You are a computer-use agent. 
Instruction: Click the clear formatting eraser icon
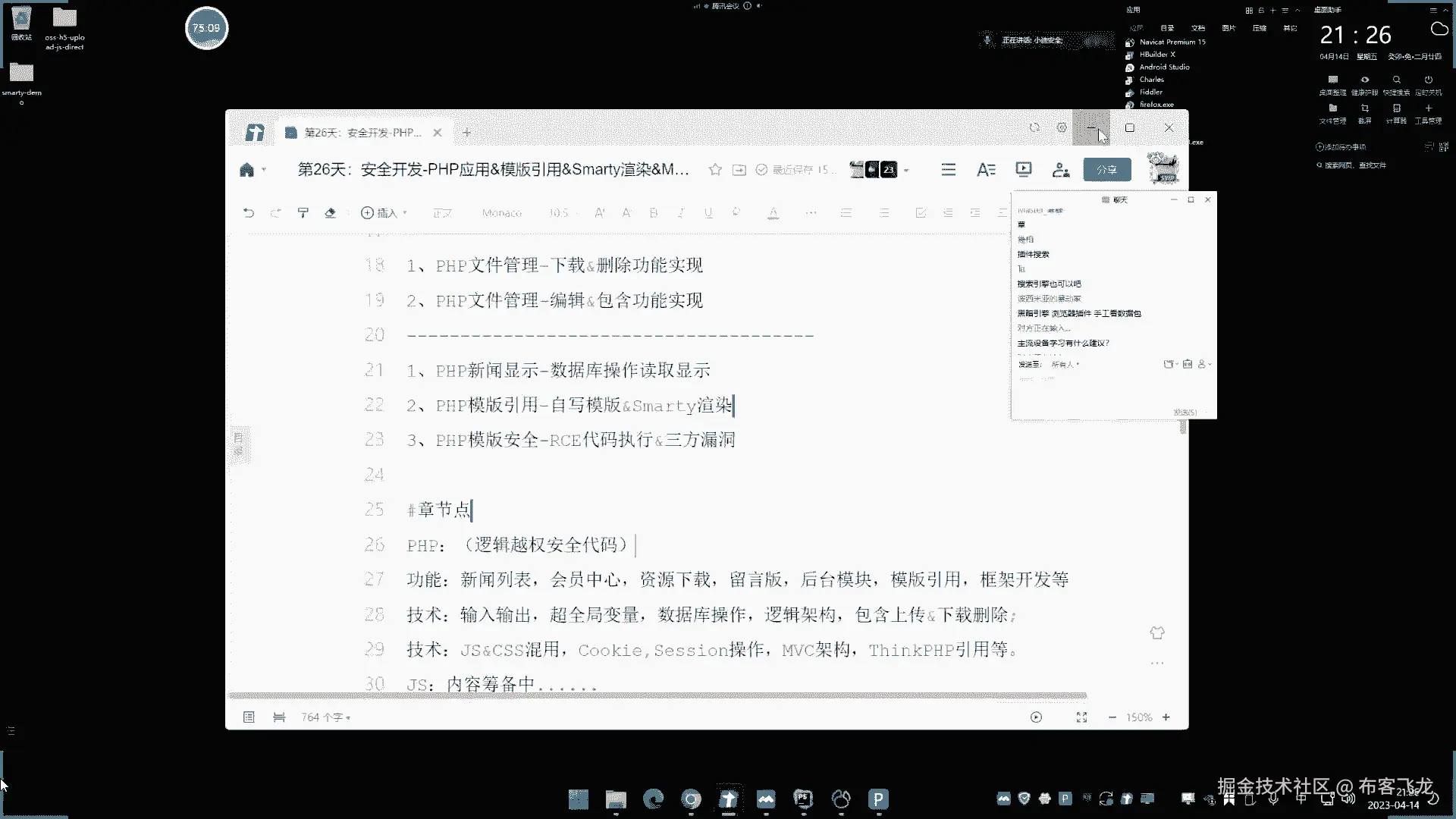330,213
